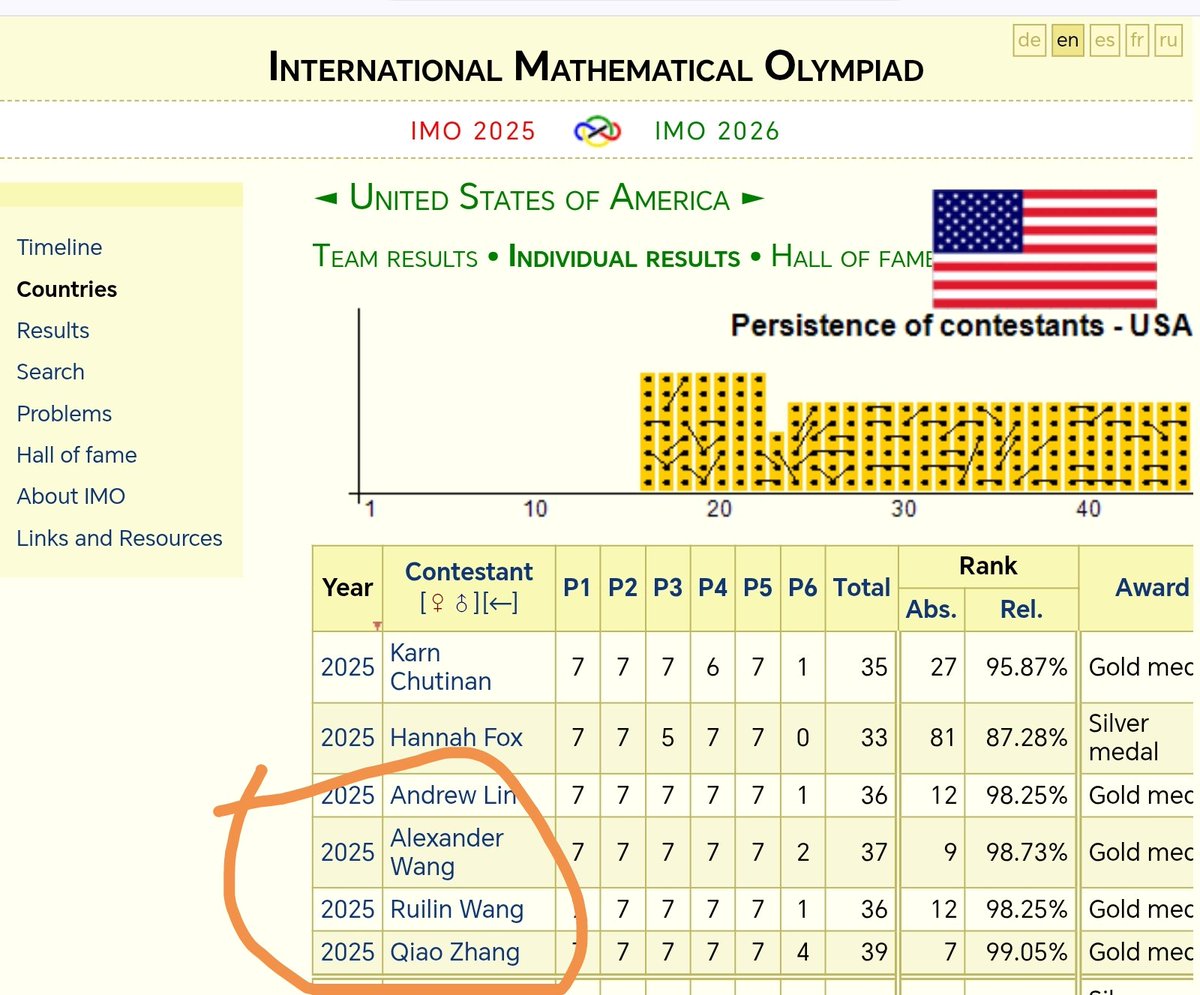The width and height of the screenshot is (1200, 995).
Task: Sort by P6 column header
Action: [x=802, y=587]
